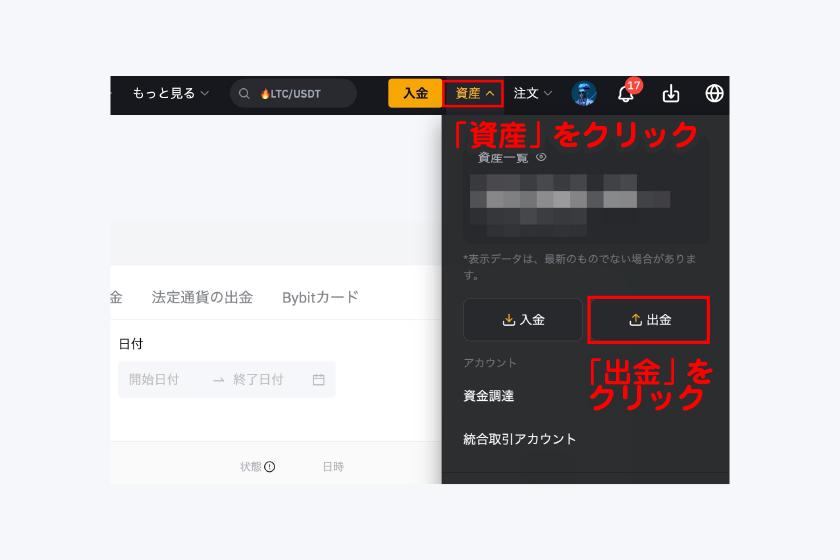Expand the 注文 dropdown
Image resolution: width=840 pixels, height=560 pixels.
532,93
